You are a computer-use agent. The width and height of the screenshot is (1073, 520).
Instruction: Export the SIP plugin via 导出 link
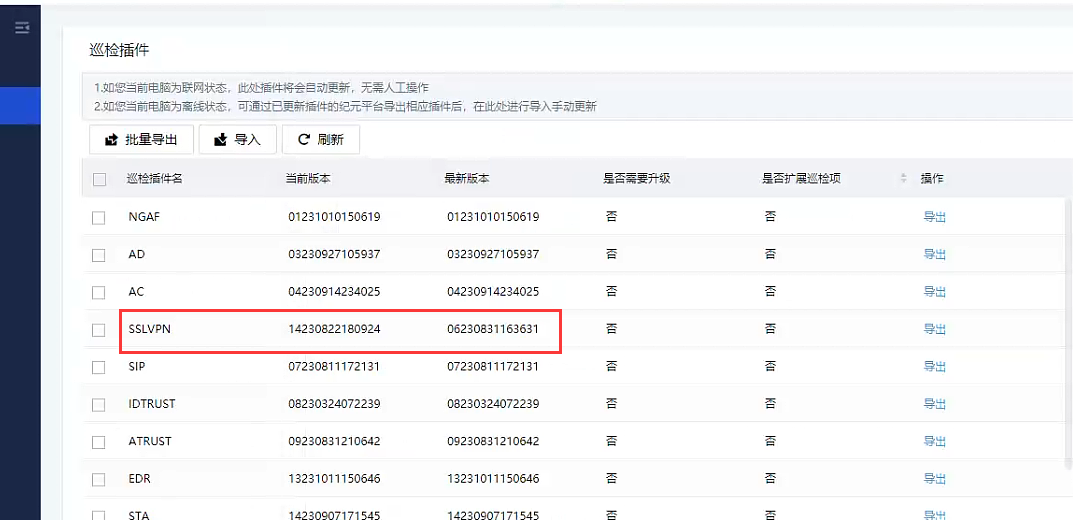tap(934, 367)
